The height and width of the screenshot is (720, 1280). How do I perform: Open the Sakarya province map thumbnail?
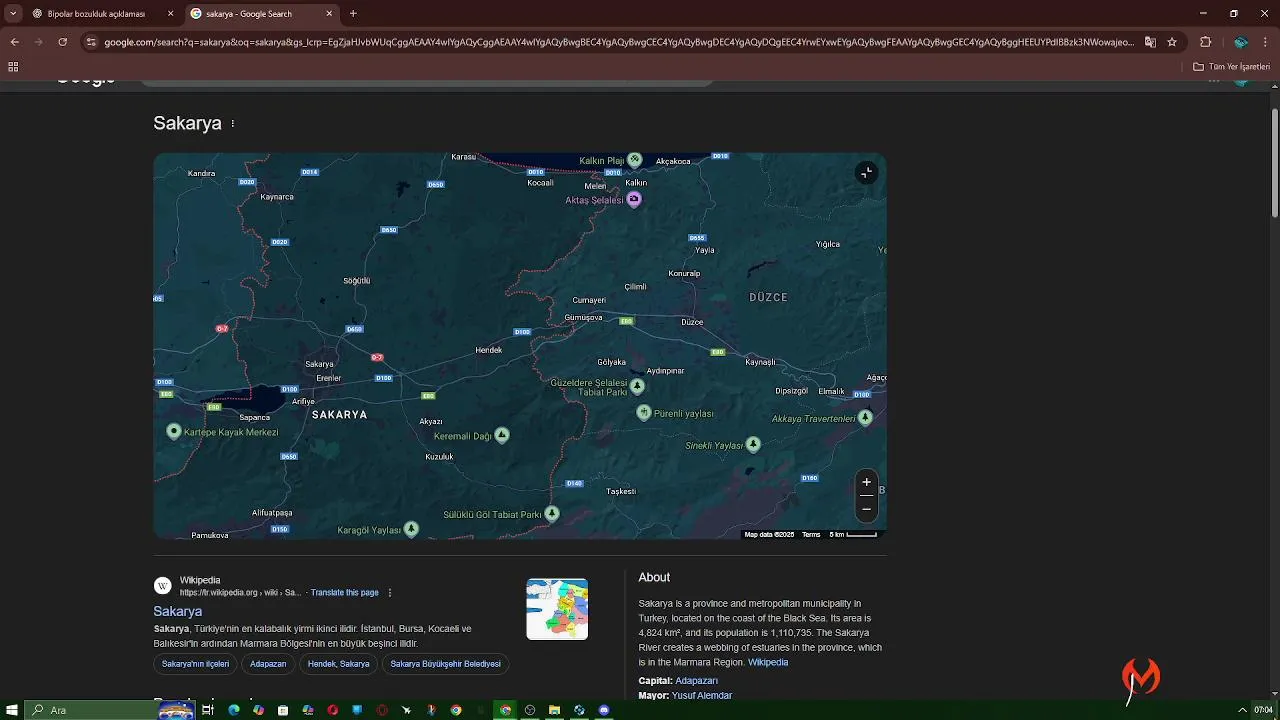point(557,609)
